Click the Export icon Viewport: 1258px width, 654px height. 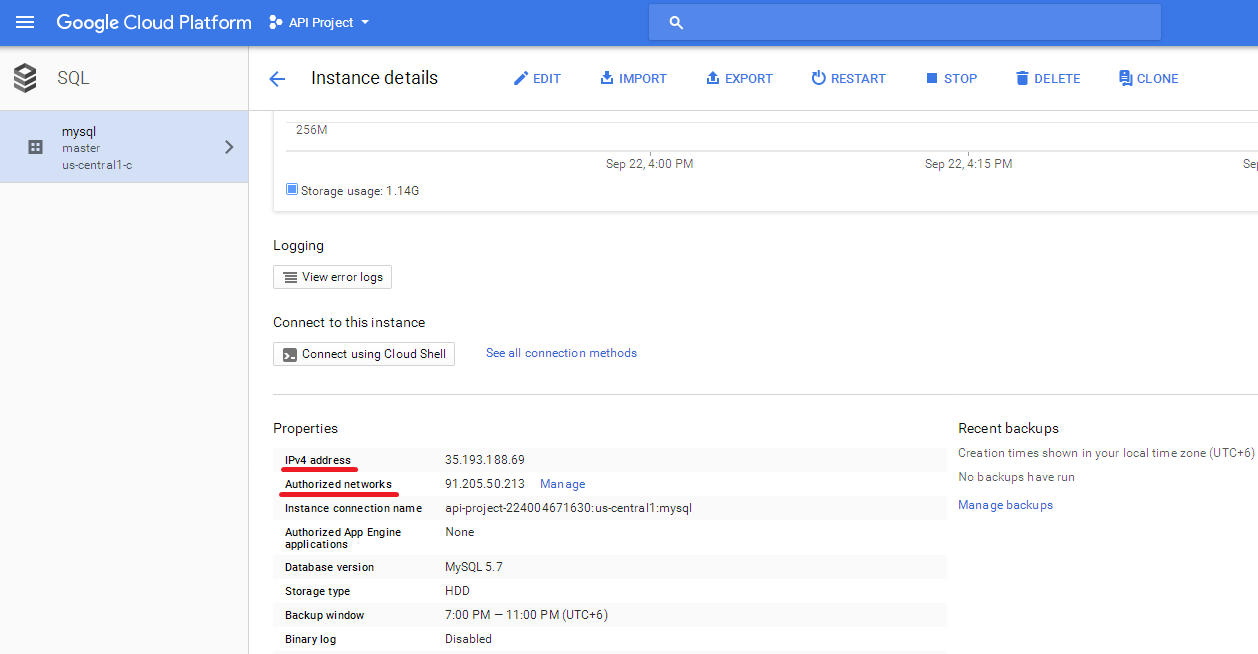pos(713,78)
